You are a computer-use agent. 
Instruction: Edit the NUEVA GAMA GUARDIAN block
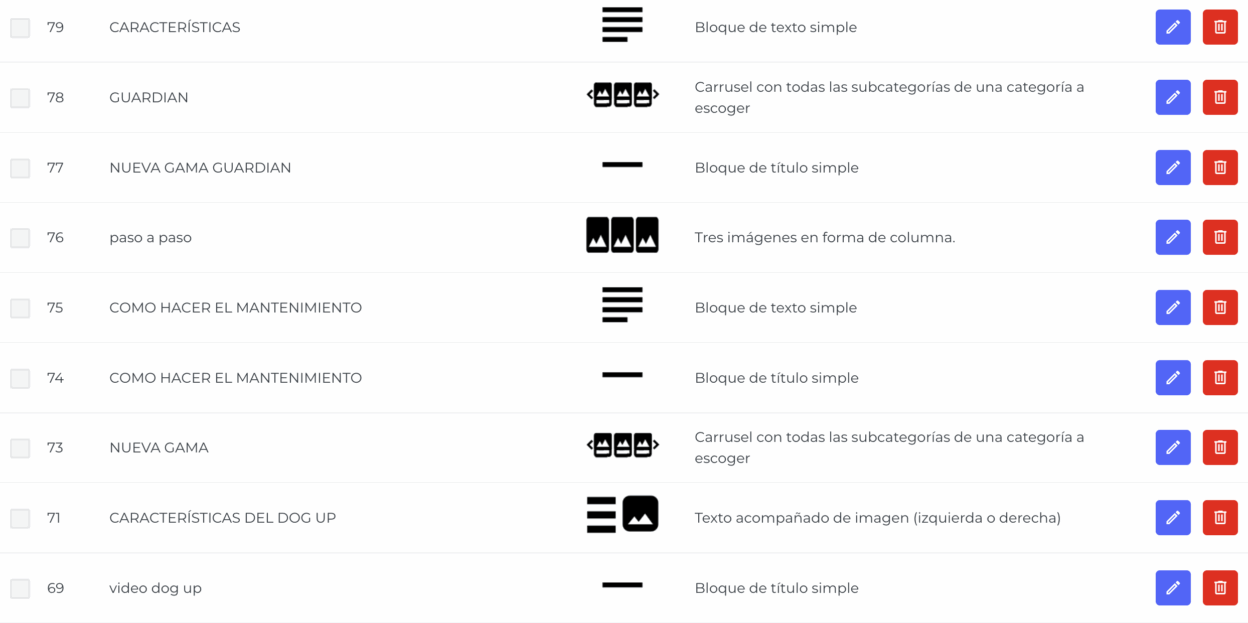[x=1173, y=167]
